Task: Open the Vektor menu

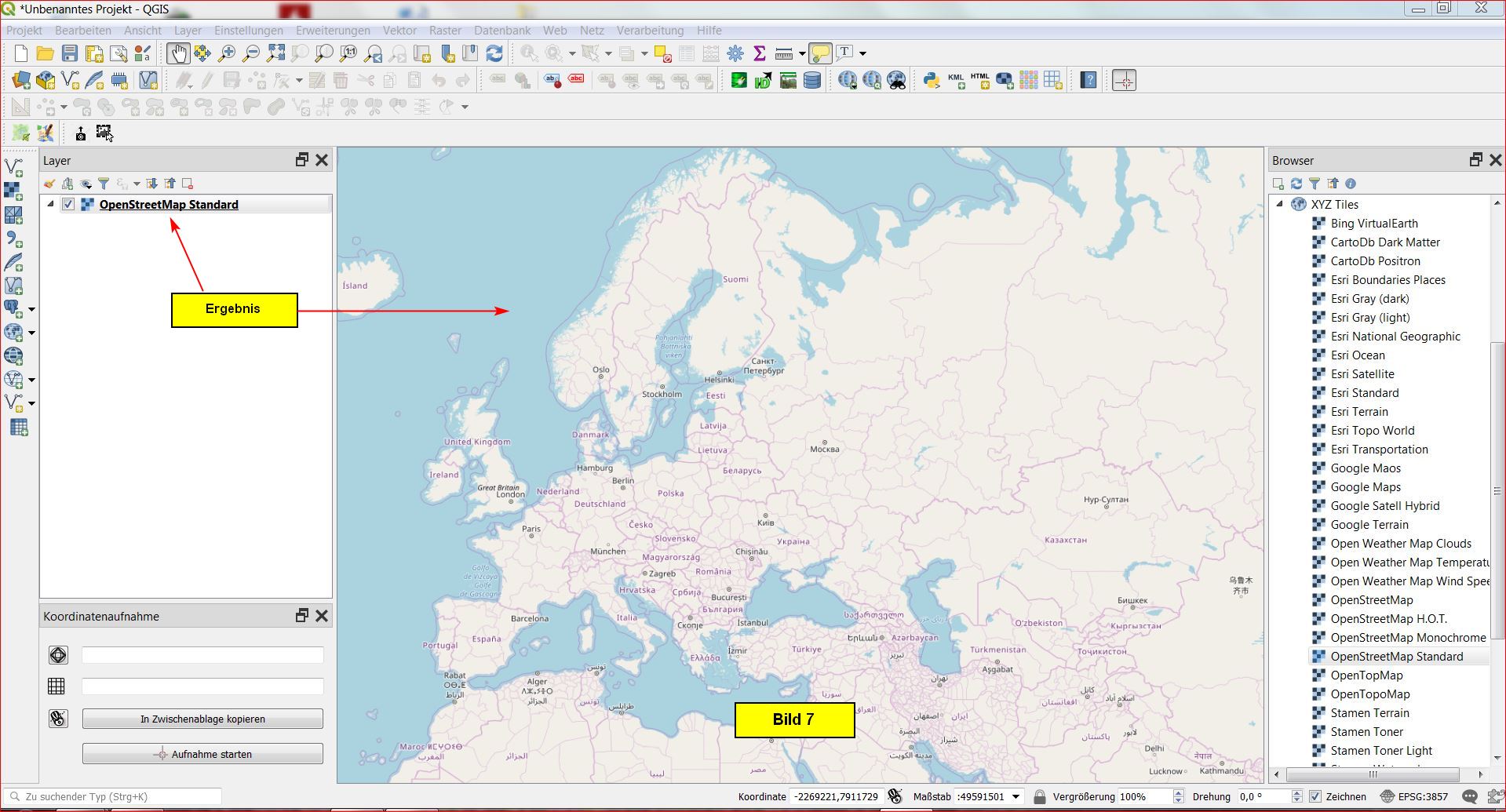Action: click(x=399, y=31)
